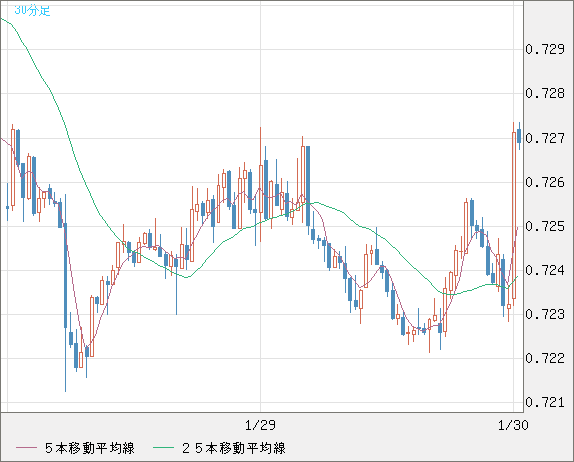Click the 0.729 price axis label
Image resolution: width=574 pixels, height=462 pixels.
(545, 49)
